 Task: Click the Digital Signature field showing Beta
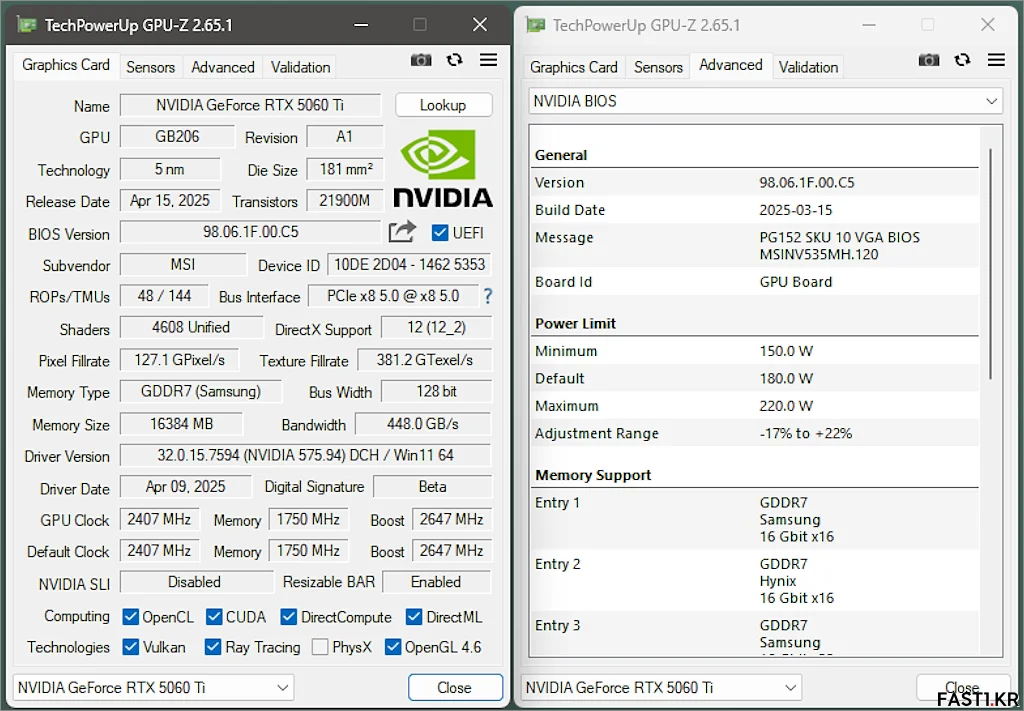432,486
